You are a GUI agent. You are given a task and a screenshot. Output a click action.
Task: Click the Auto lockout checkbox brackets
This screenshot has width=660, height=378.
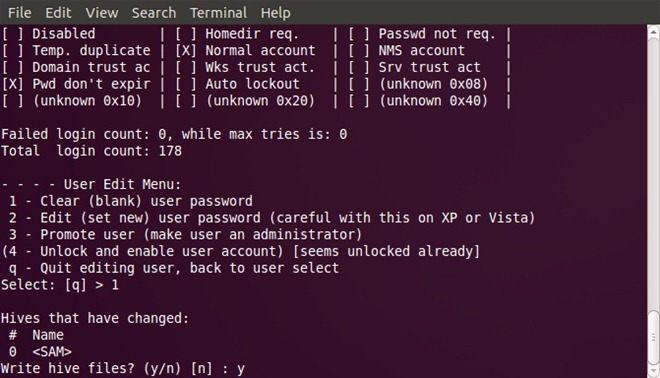point(186,84)
